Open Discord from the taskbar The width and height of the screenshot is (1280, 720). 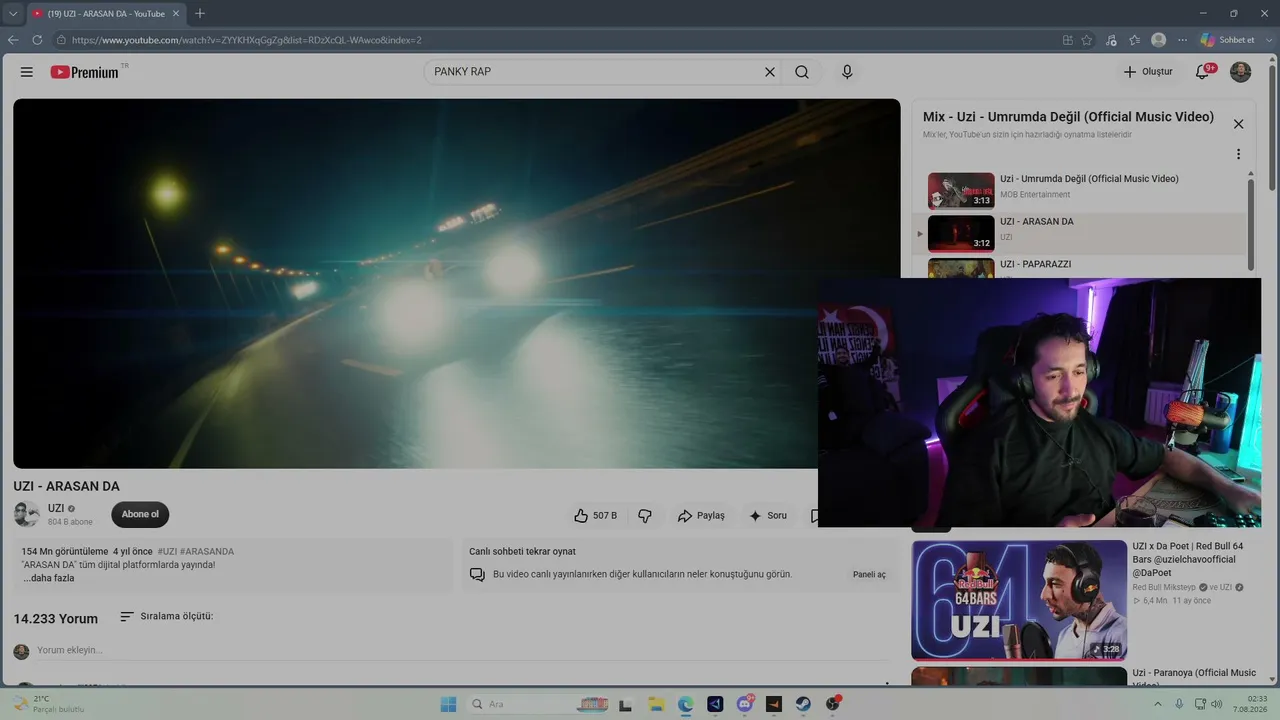[745, 704]
